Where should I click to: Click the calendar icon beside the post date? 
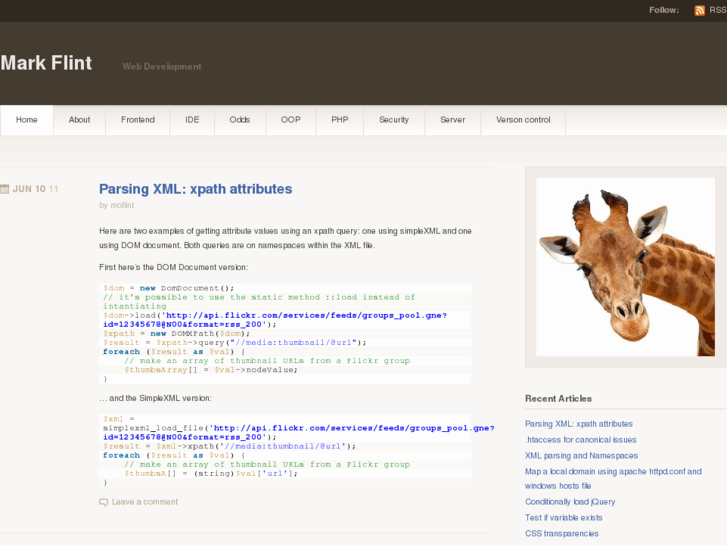pos(5,188)
